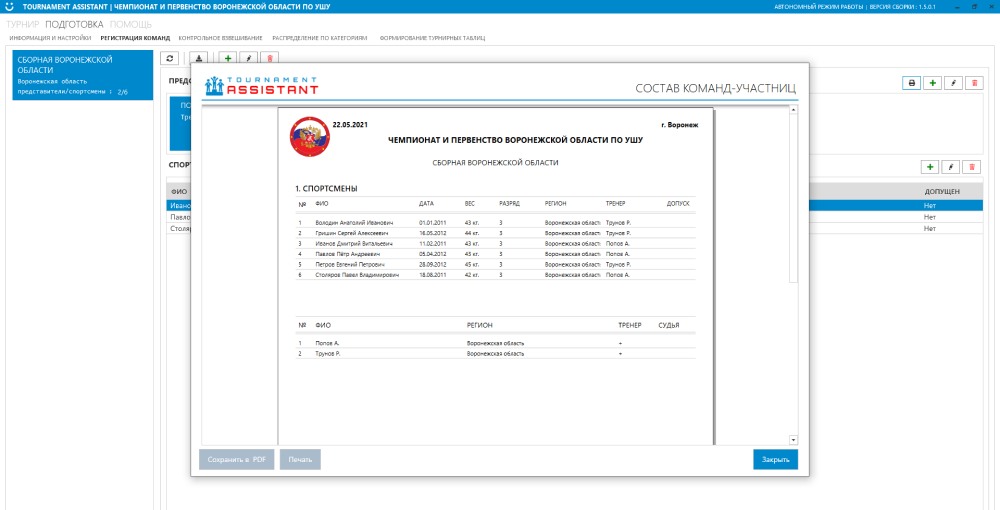Delete the representative with the red trash icon
Viewport: 1000px width, 510px height.
974,83
